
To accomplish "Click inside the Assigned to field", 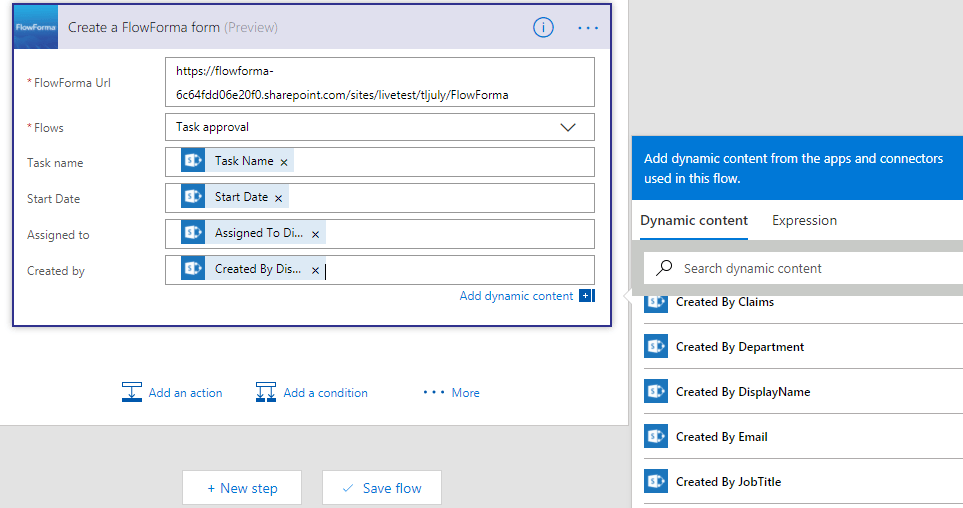I will pos(380,234).
